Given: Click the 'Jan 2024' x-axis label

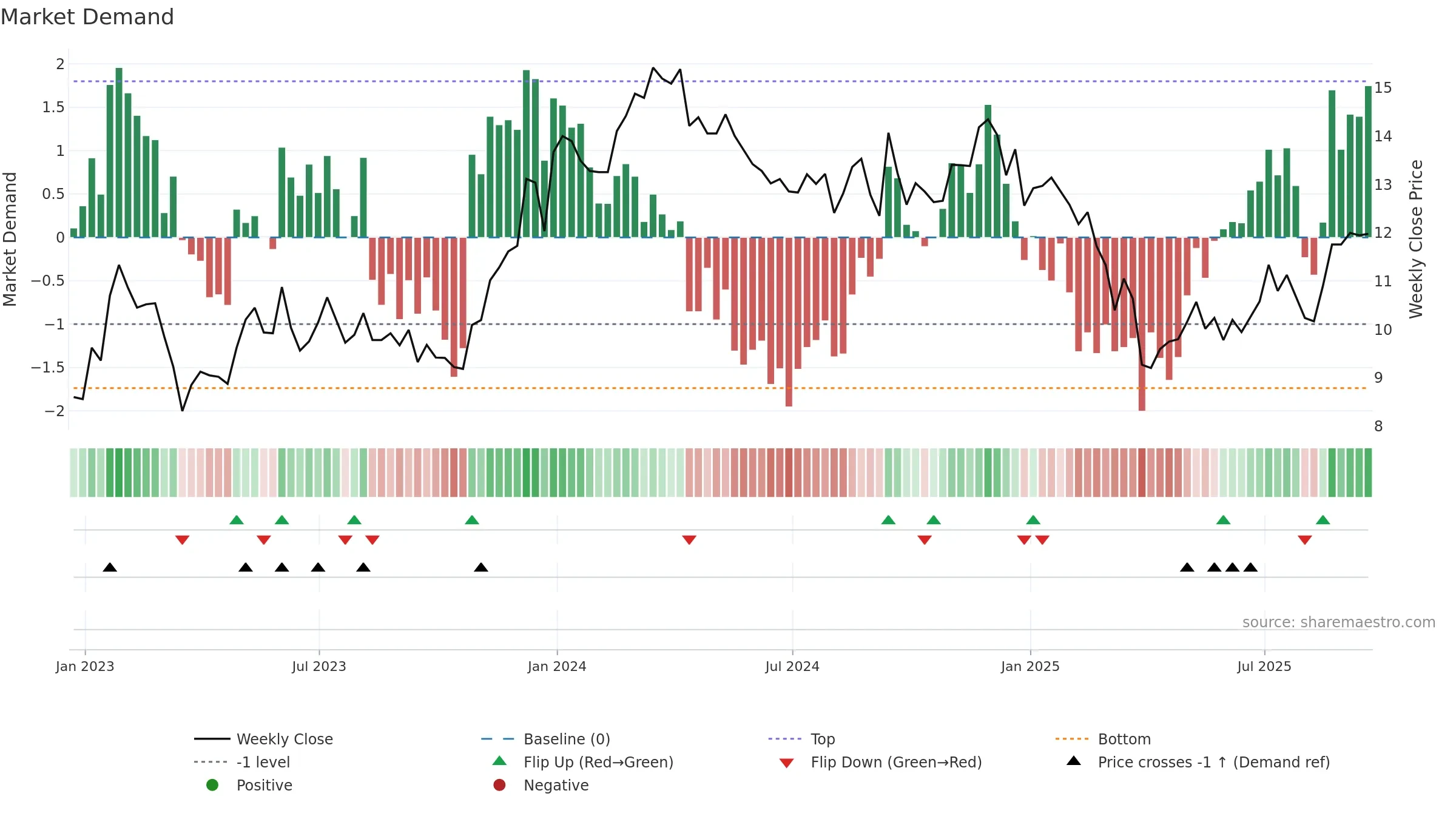Looking at the screenshot, I should coord(557,666).
